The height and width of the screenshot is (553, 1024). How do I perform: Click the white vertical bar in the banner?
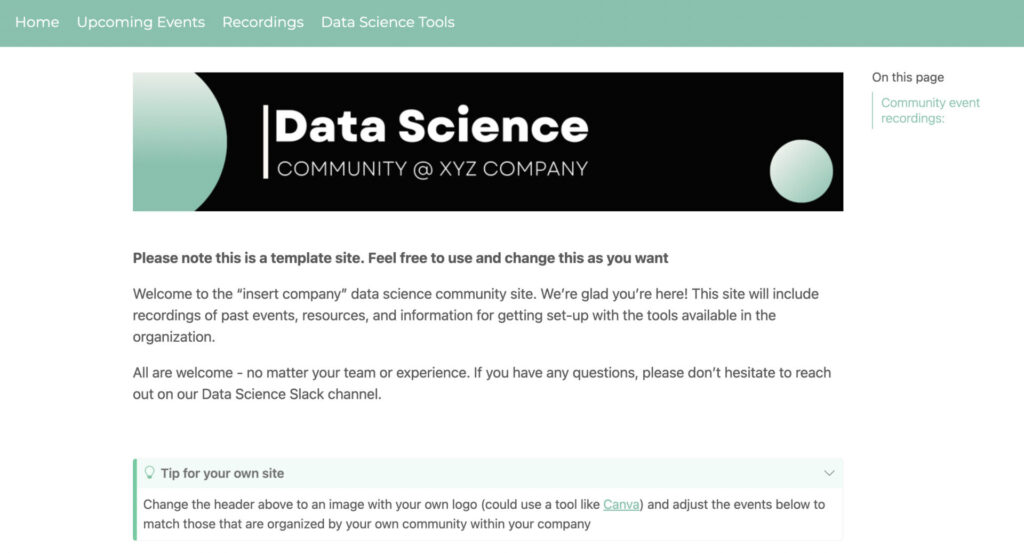click(x=265, y=141)
